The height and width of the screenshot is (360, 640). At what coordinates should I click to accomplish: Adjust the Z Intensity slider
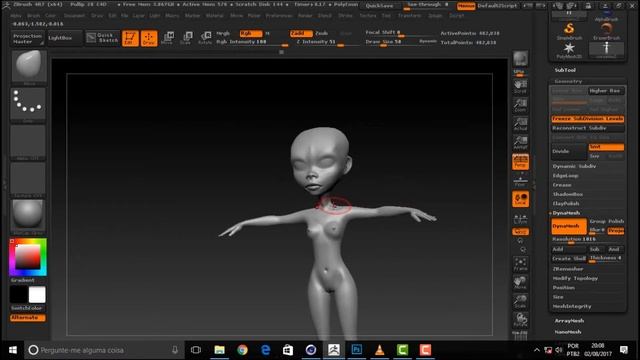click(x=326, y=42)
